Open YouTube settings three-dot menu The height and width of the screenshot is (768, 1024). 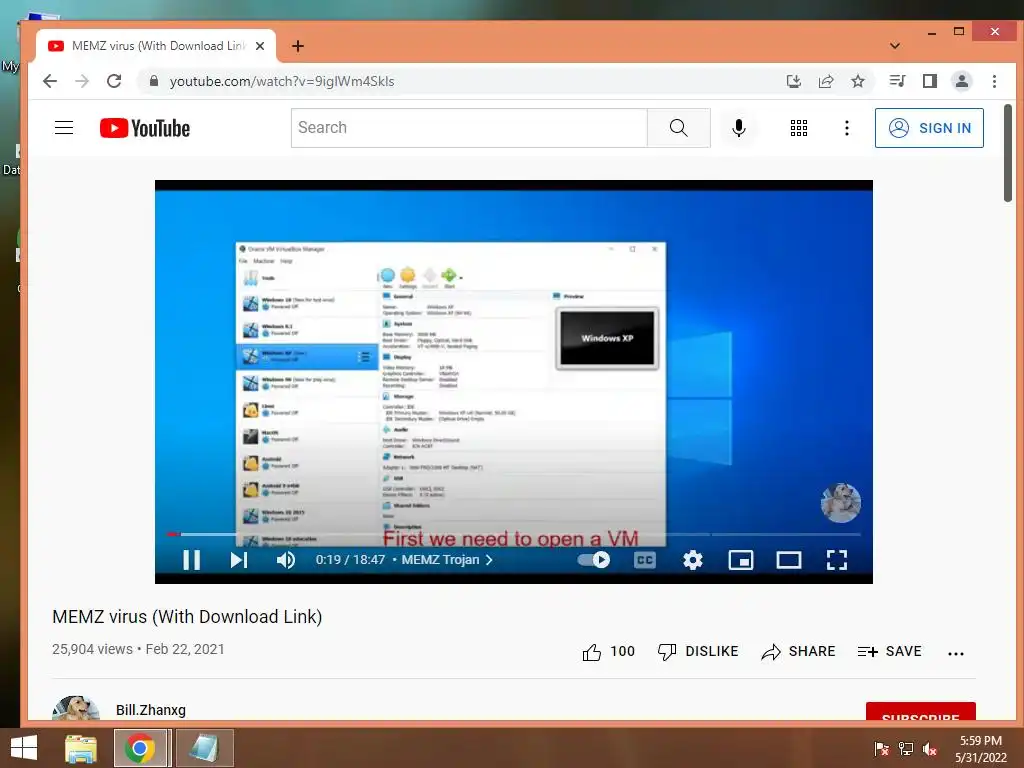847,127
